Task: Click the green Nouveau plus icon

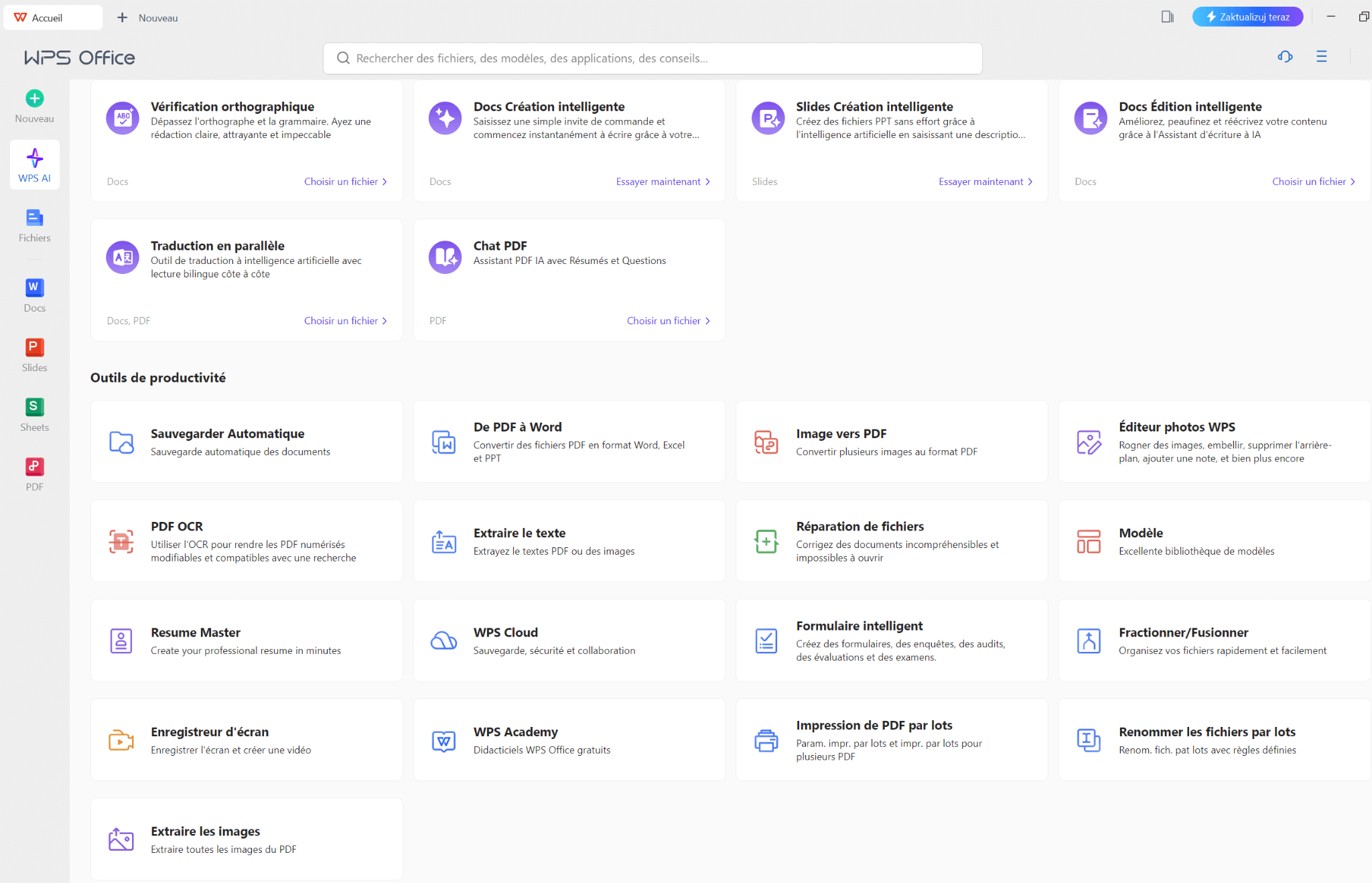Action: [35, 98]
